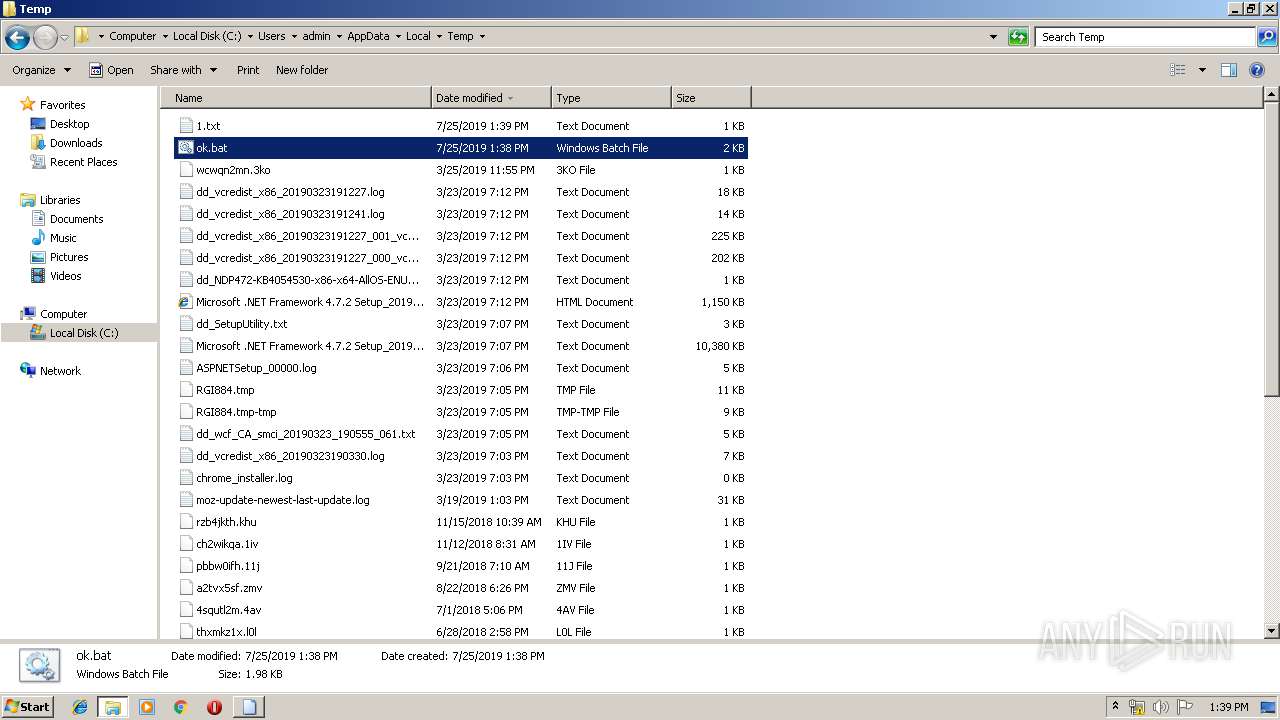Click the Windows Explorer taskbar icon
1280x720 pixels.
pyautogui.click(x=112, y=707)
